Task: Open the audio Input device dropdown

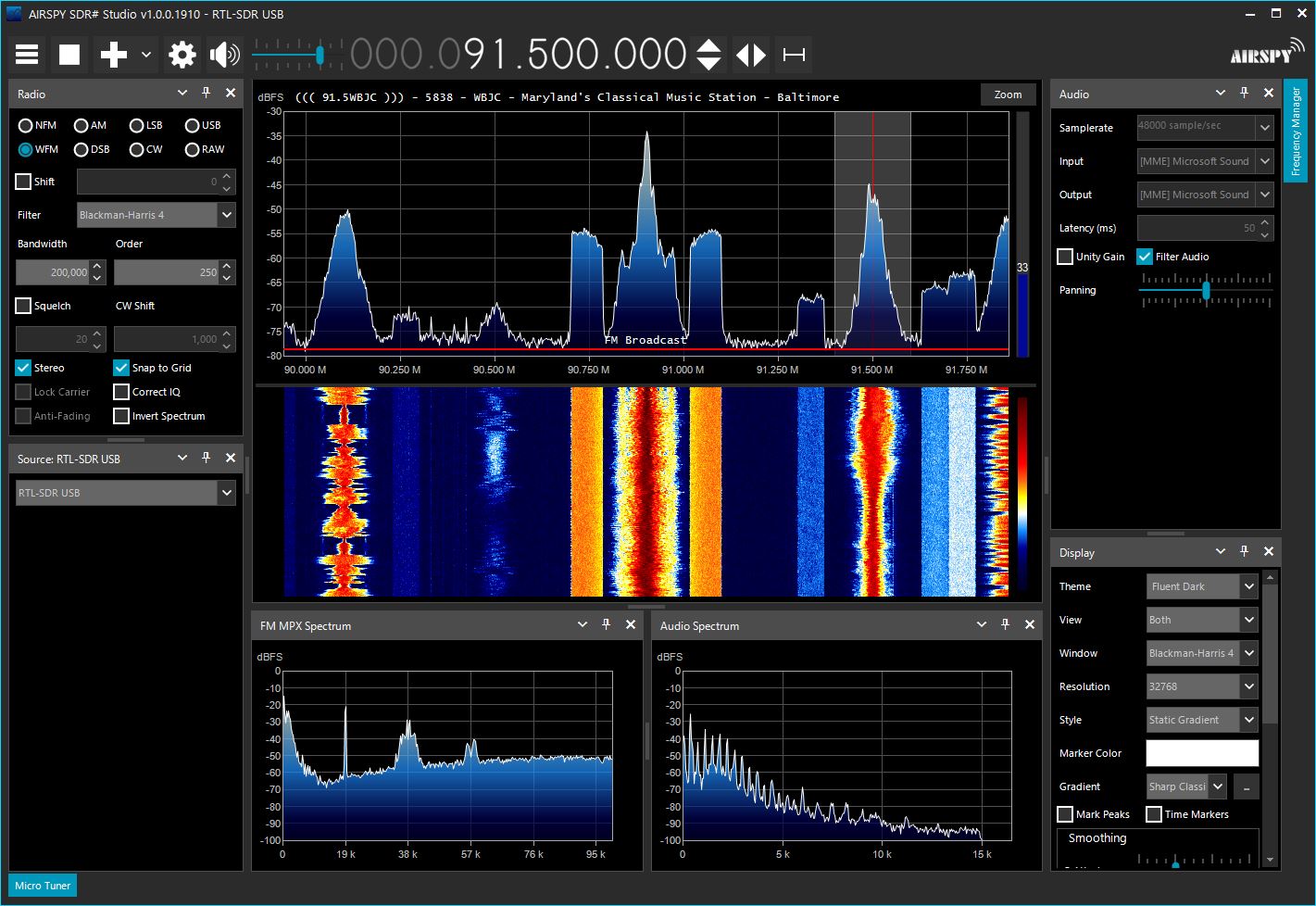Action: (1206, 161)
